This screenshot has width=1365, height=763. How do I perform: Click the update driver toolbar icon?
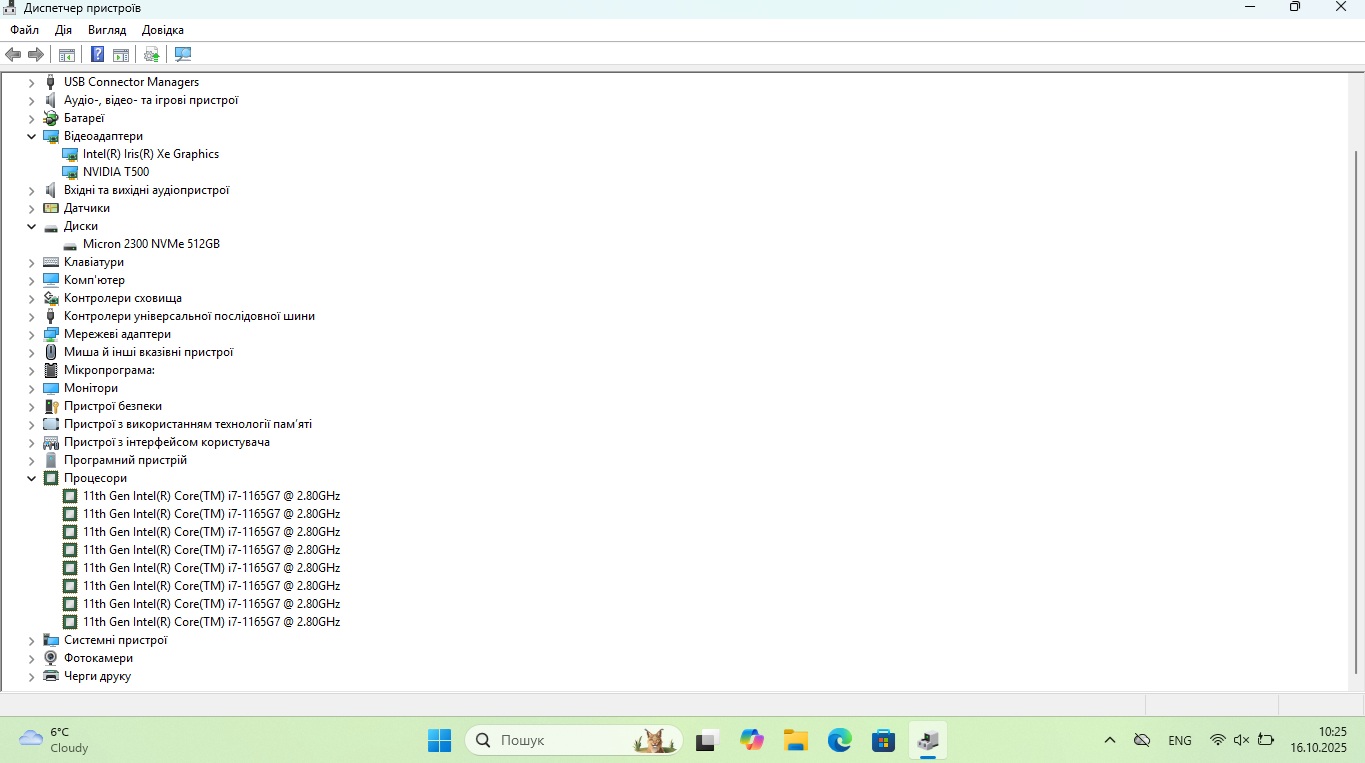(x=152, y=54)
